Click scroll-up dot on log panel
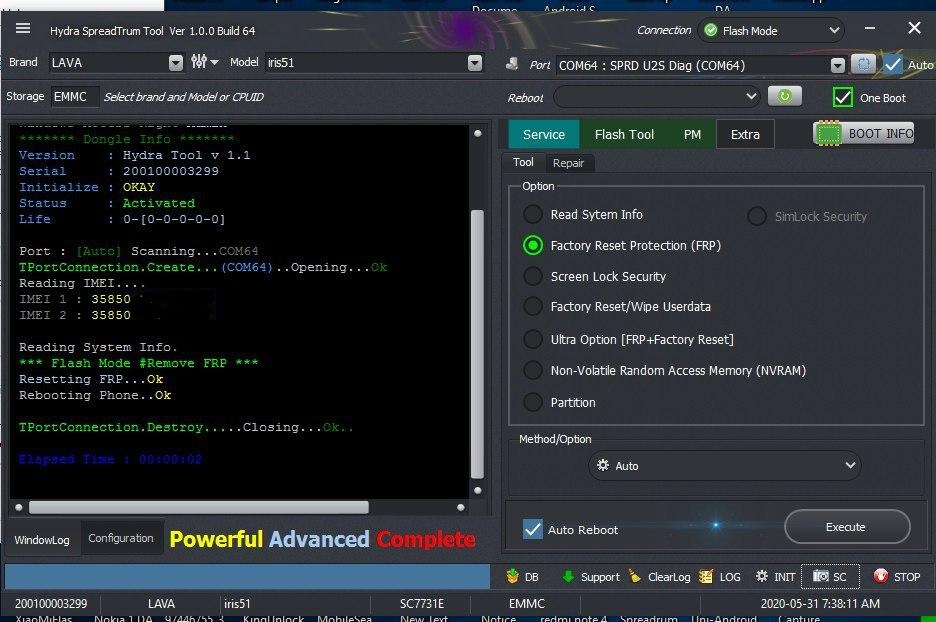 coord(478,133)
